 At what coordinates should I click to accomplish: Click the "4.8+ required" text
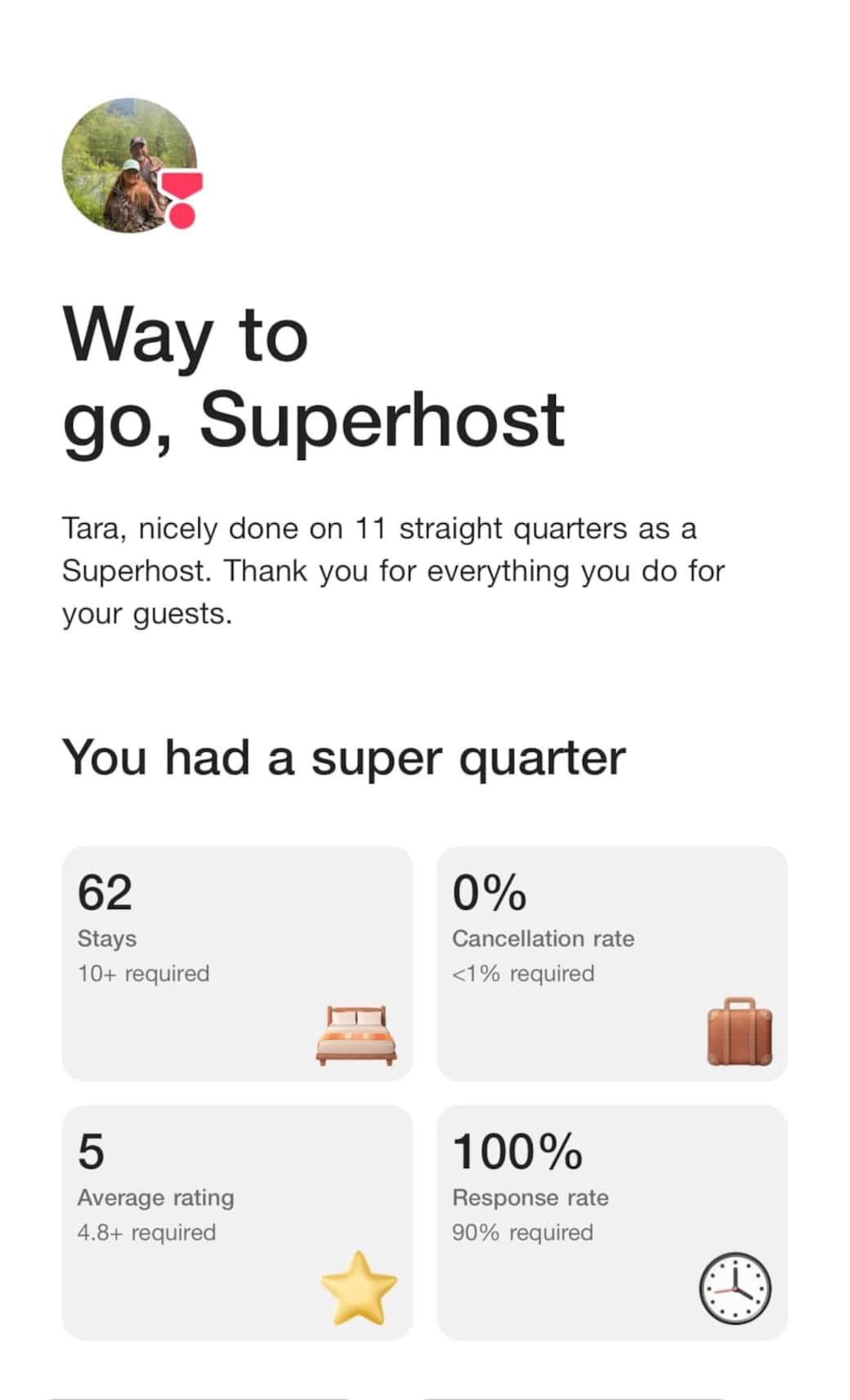tap(146, 1232)
